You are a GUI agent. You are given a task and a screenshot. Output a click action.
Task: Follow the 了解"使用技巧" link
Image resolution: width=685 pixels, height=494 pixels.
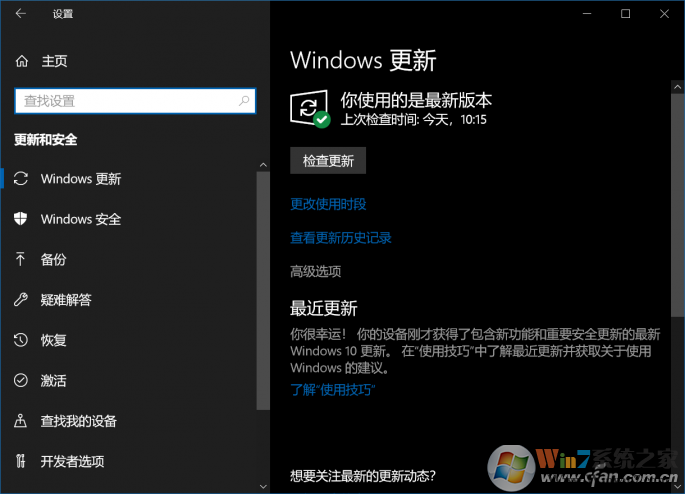tap(333, 389)
